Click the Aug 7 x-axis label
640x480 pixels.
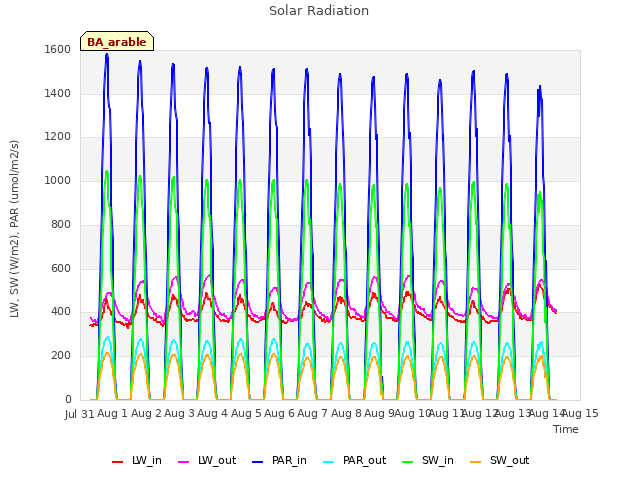click(313, 413)
